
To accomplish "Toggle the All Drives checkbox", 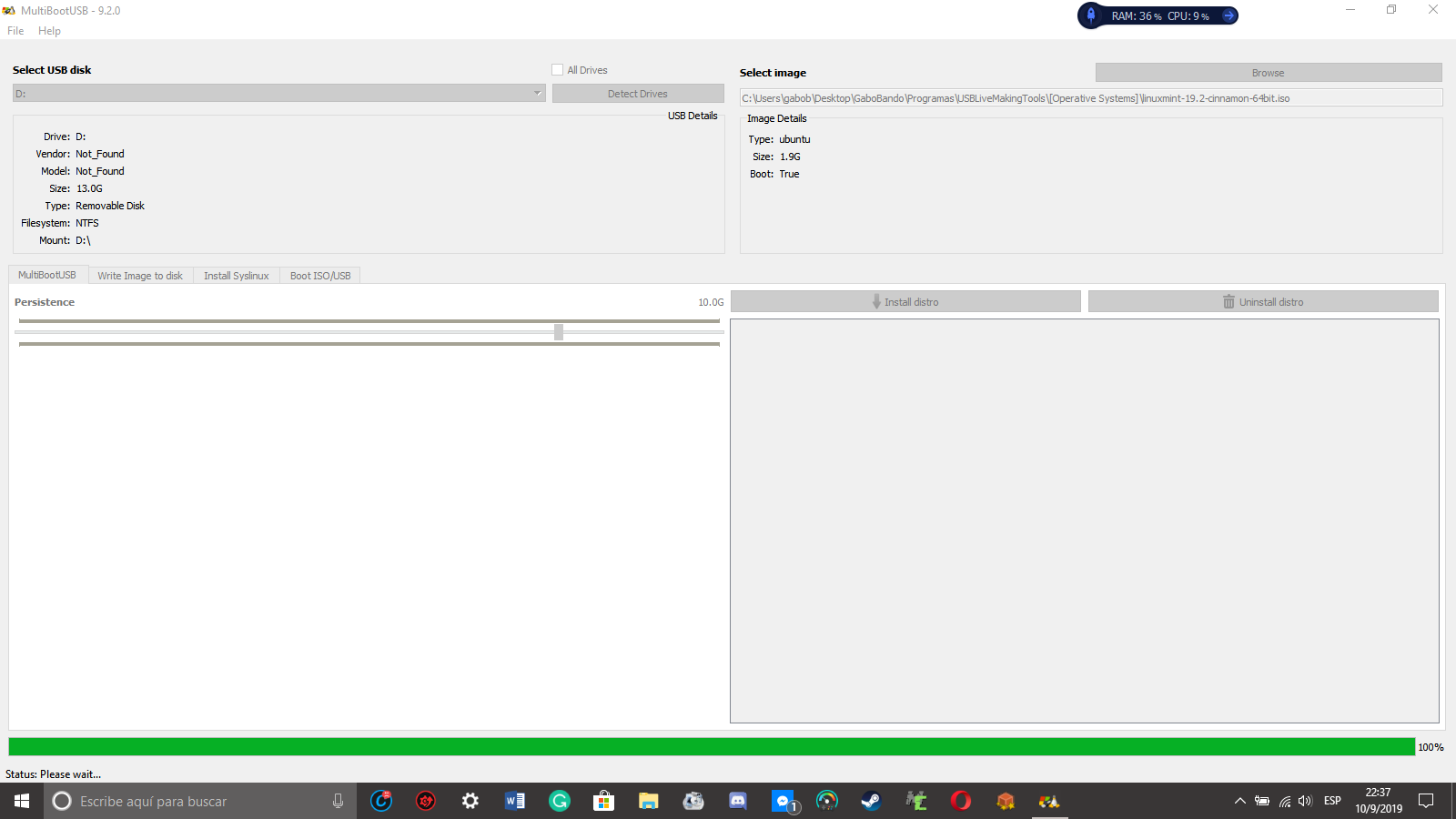I will (x=558, y=70).
